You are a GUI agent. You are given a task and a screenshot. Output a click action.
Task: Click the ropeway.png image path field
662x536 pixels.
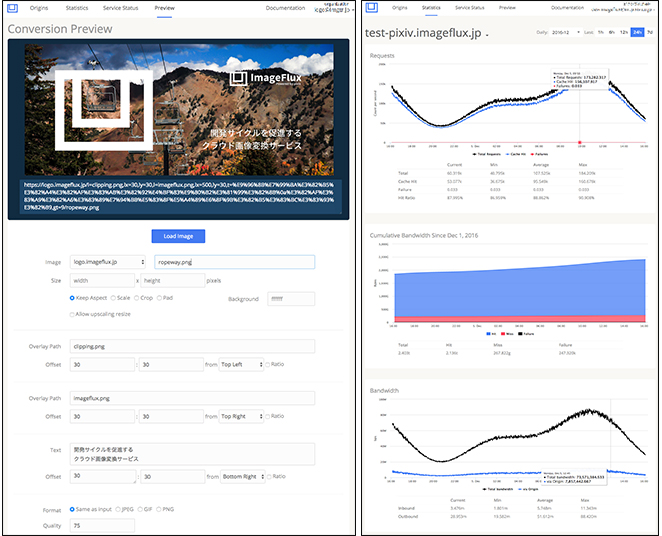point(235,262)
